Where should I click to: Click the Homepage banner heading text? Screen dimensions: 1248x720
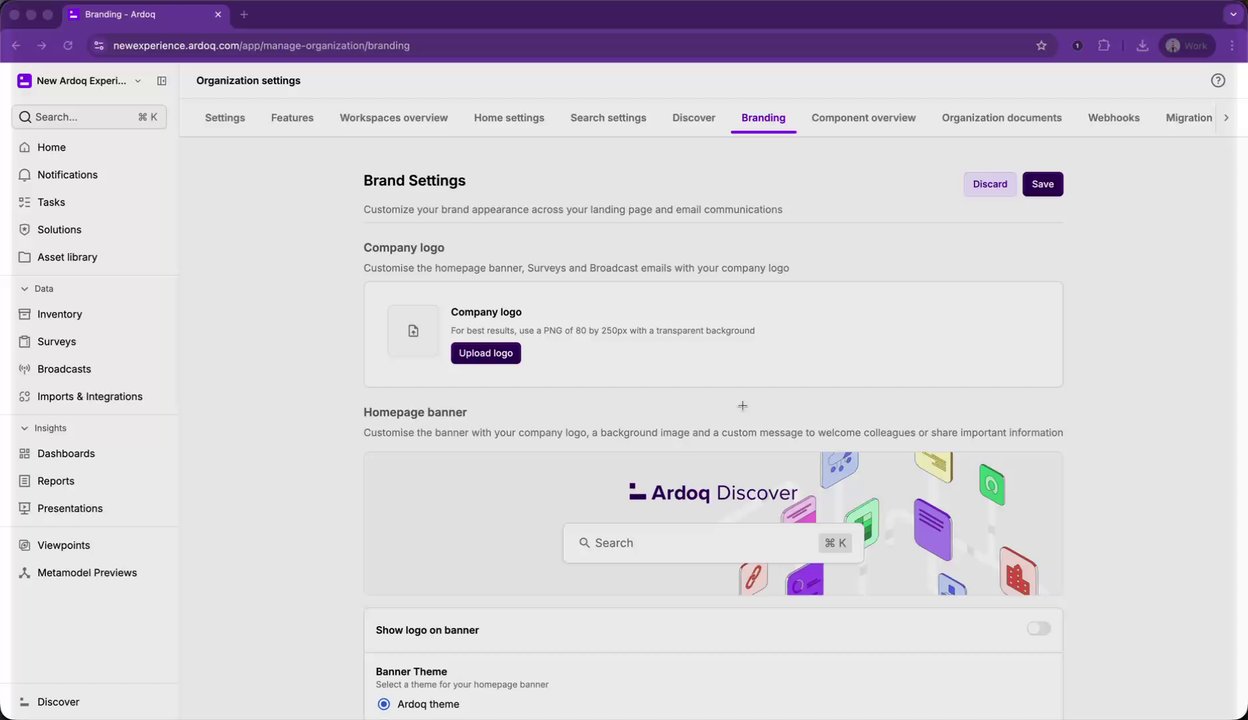click(x=415, y=412)
